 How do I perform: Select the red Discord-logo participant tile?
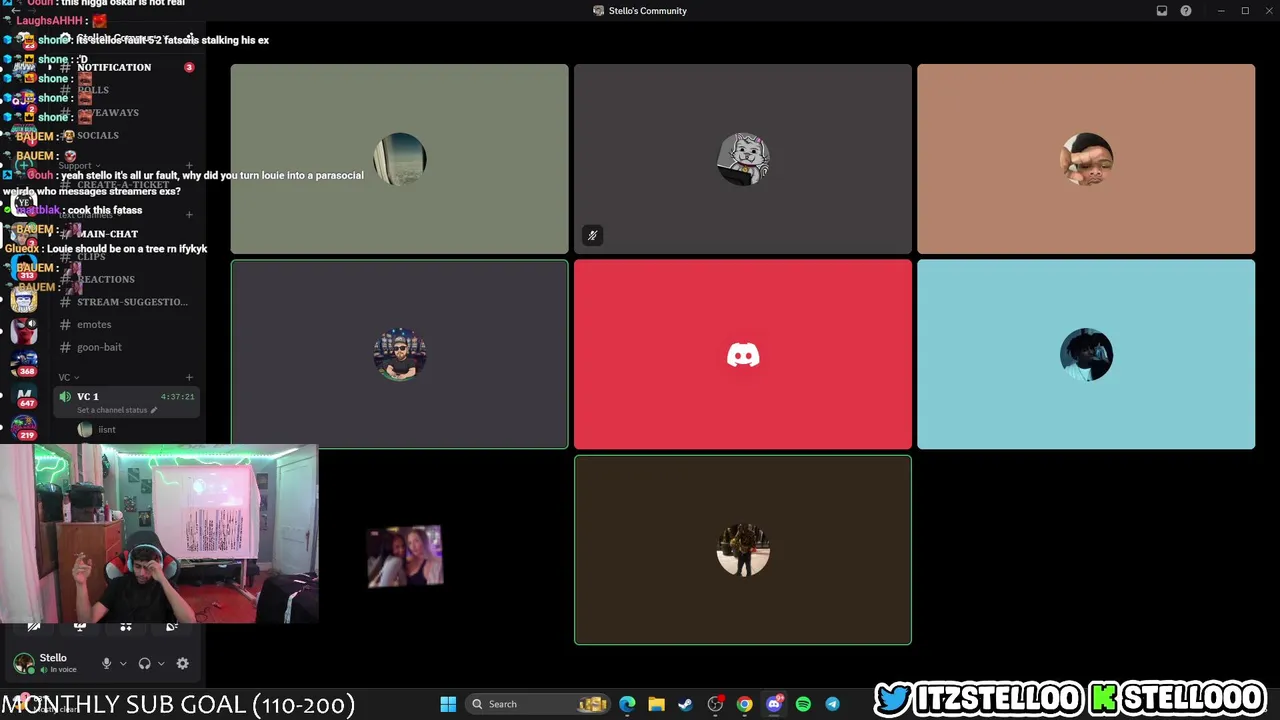[743, 354]
